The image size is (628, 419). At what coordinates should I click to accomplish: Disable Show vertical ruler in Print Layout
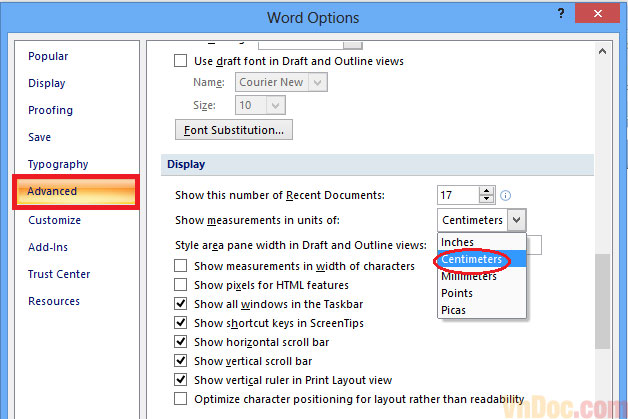coord(181,380)
